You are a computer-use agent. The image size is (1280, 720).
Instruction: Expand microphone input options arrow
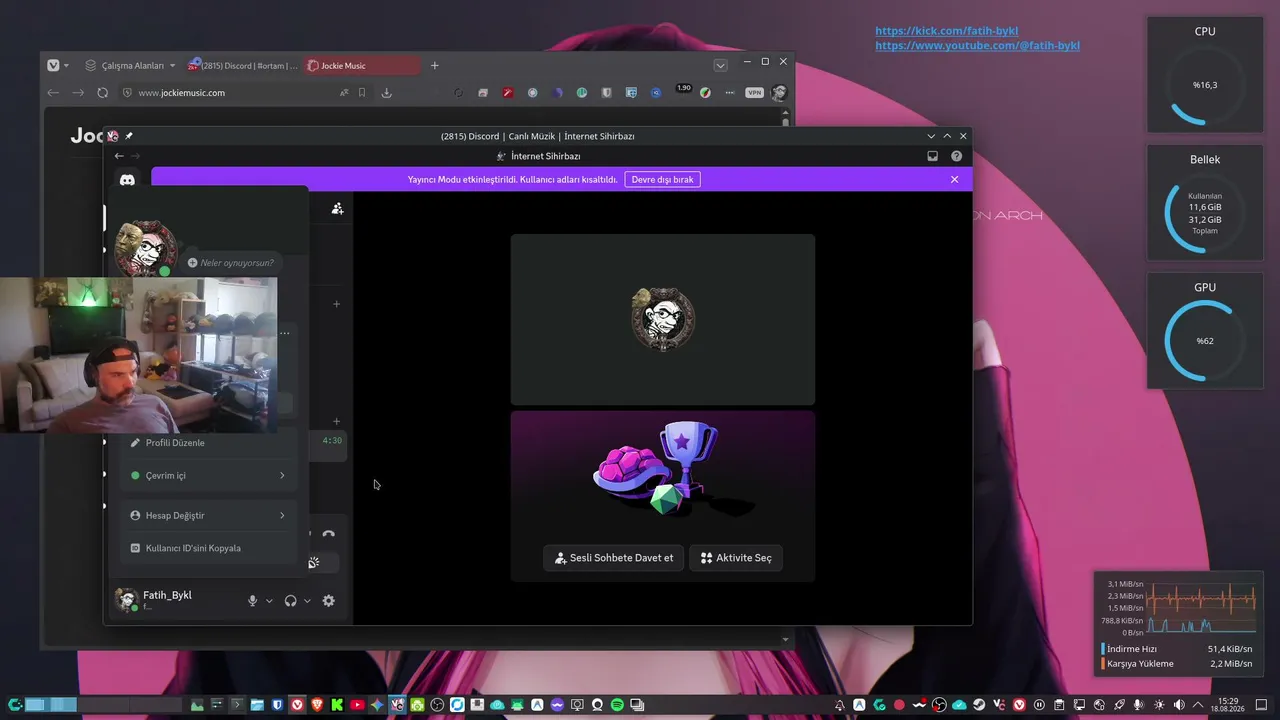point(269,601)
